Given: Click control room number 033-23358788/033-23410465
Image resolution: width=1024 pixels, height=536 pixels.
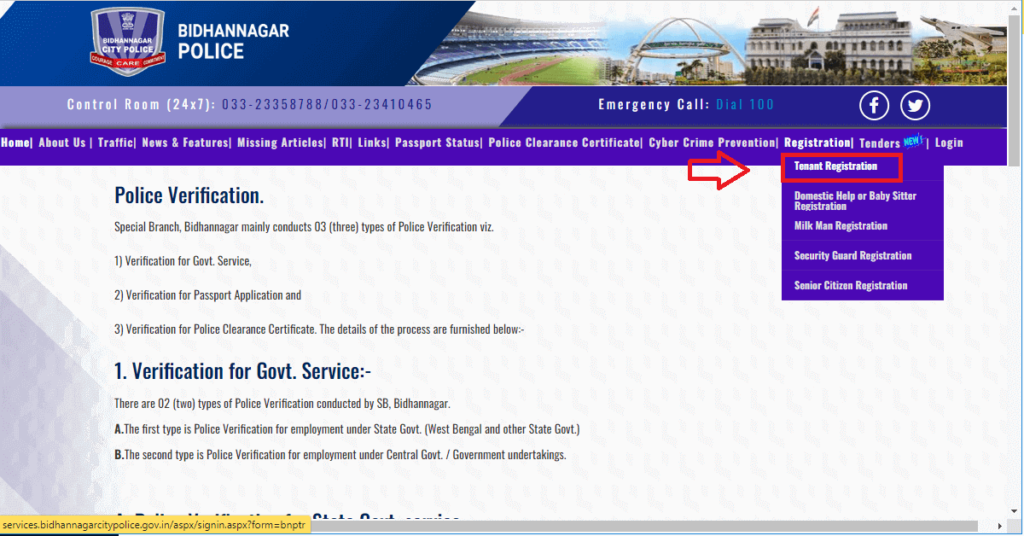Looking at the screenshot, I should (x=327, y=104).
